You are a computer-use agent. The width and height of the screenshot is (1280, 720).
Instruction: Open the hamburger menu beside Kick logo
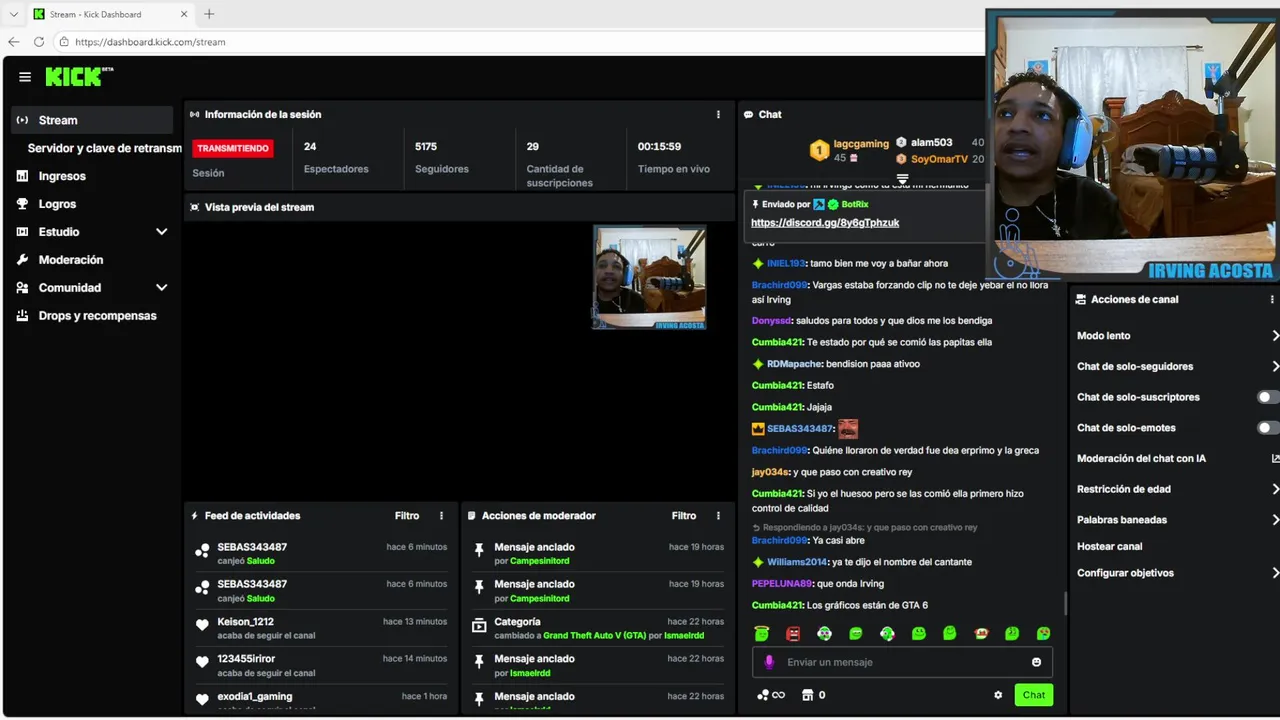tap(25, 77)
